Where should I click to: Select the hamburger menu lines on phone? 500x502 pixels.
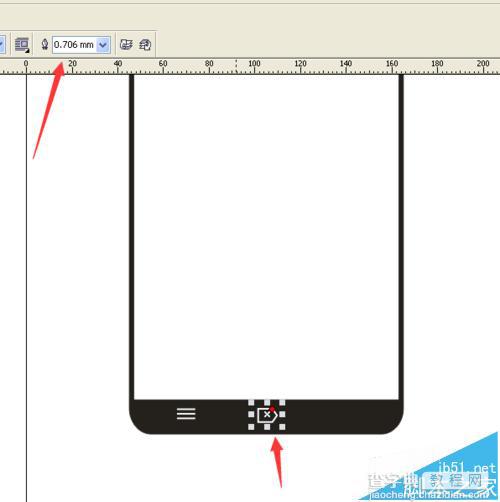186,414
